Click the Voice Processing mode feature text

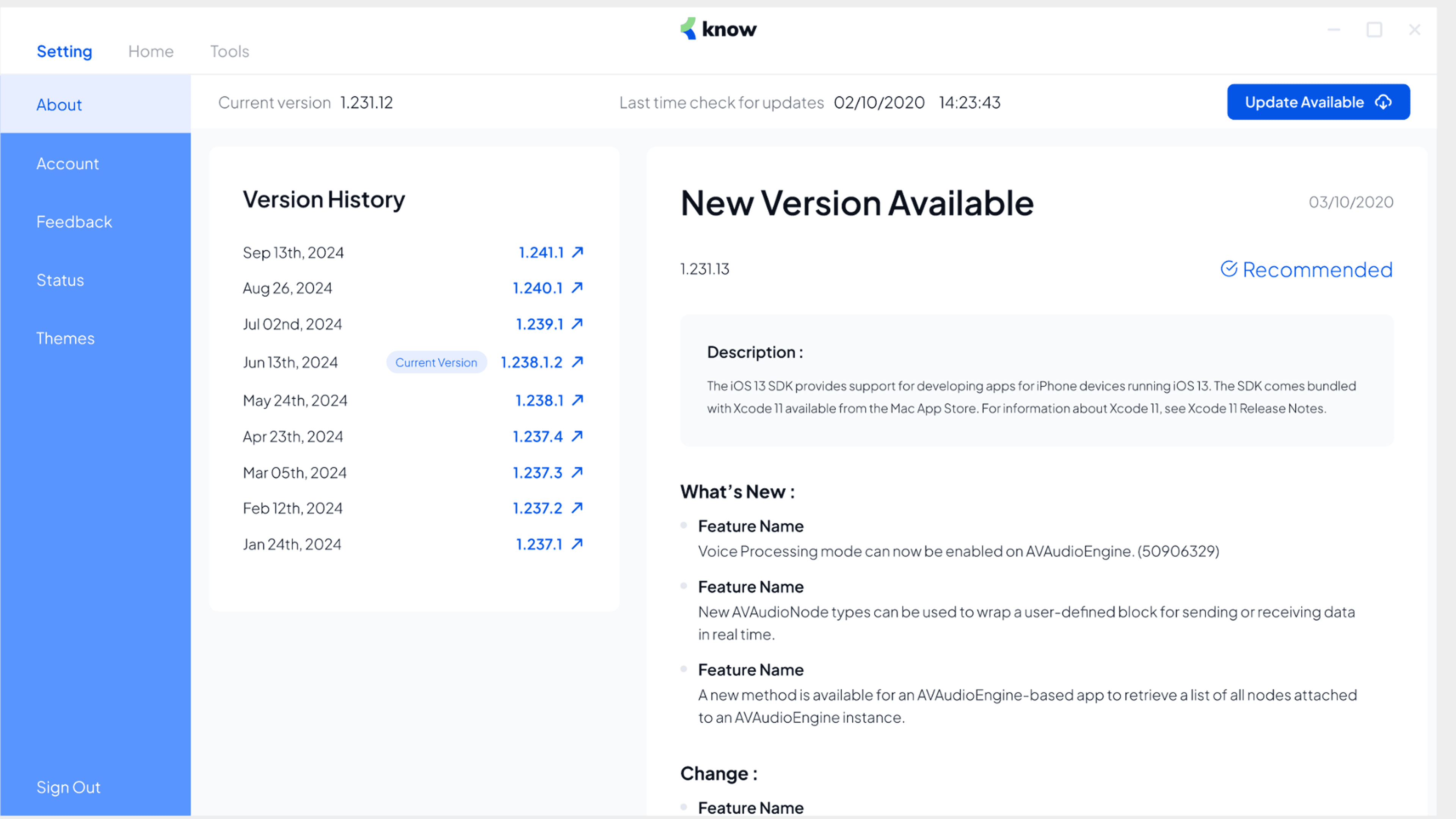click(x=959, y=552)
